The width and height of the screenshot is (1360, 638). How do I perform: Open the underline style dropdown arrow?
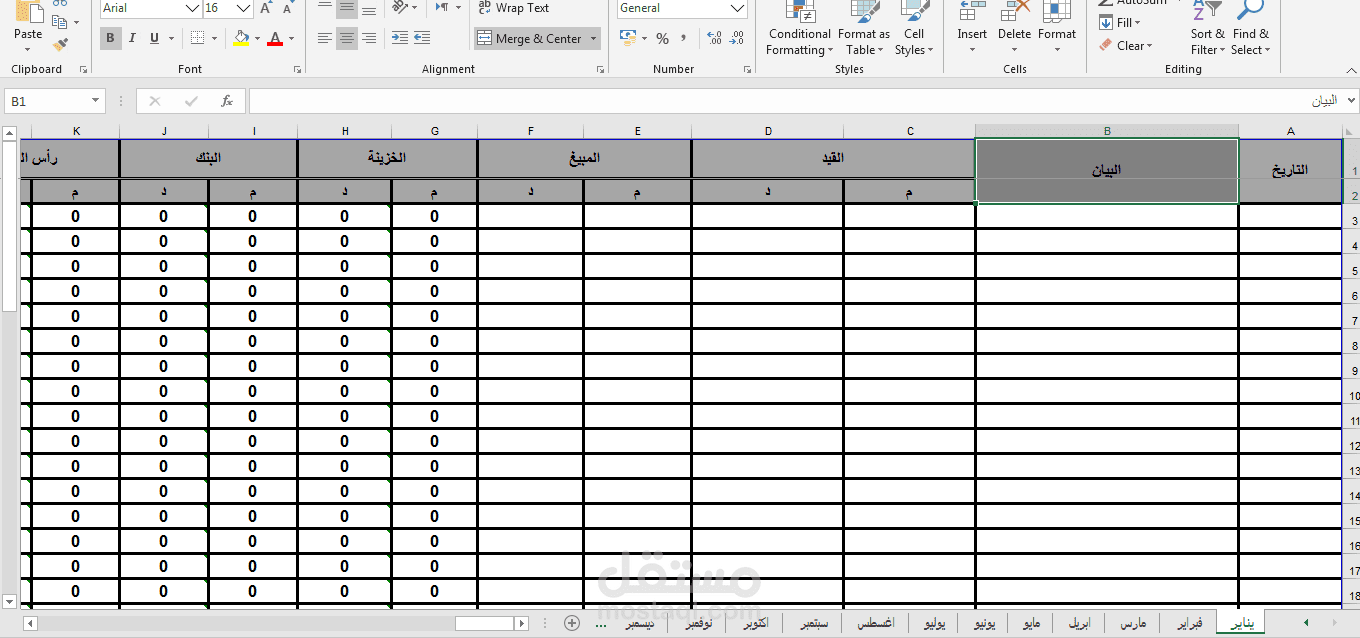[171, 39]
